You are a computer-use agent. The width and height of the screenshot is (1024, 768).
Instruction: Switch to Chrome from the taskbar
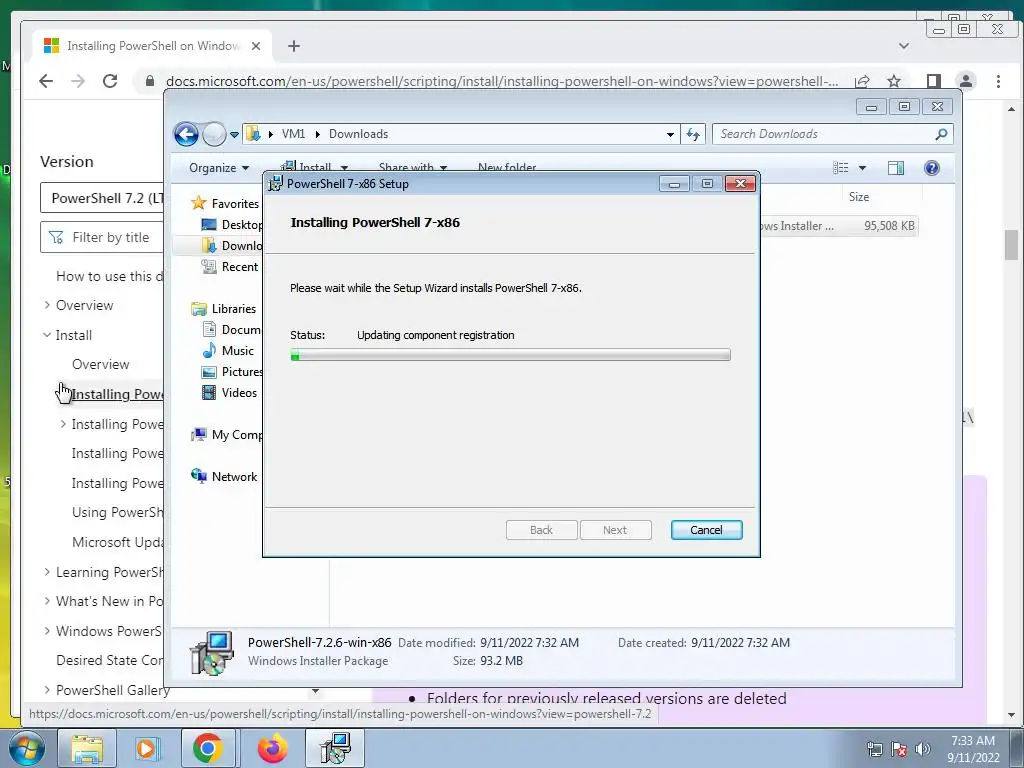(207, 748)
